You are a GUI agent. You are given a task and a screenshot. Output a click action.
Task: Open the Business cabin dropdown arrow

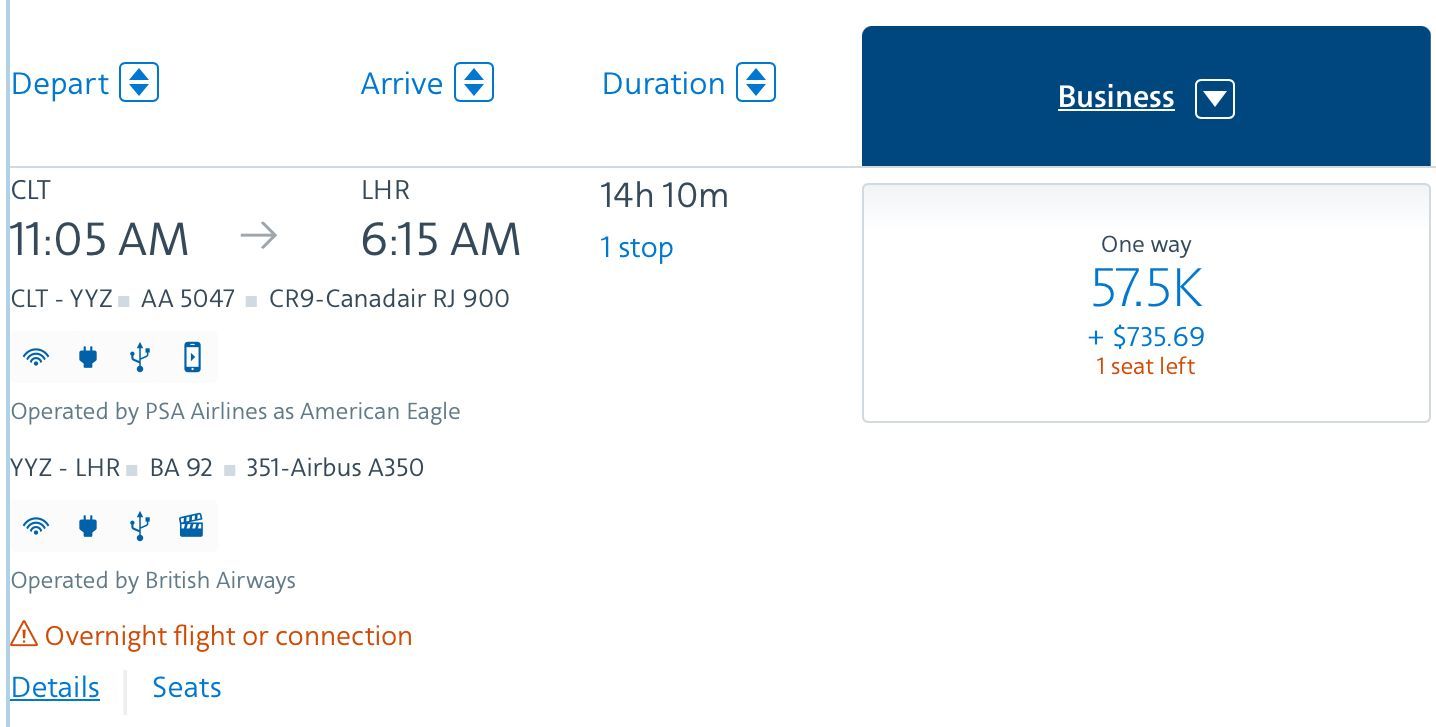pyautogui.click(x=1215, y=98)
